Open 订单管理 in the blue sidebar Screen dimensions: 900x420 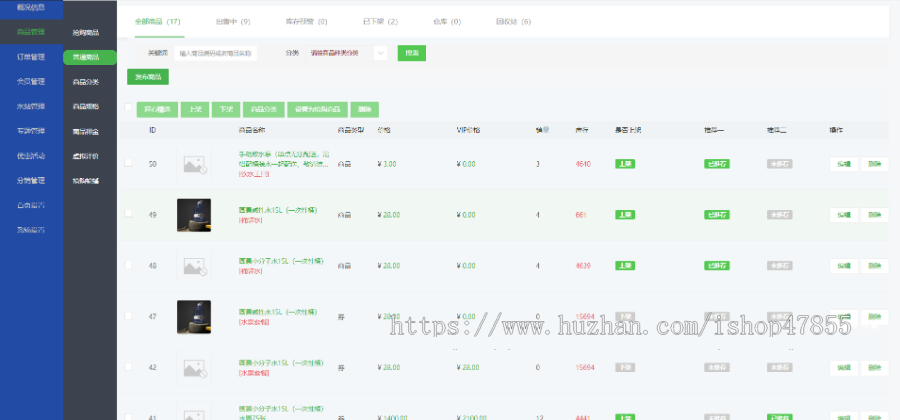(32, 57)
